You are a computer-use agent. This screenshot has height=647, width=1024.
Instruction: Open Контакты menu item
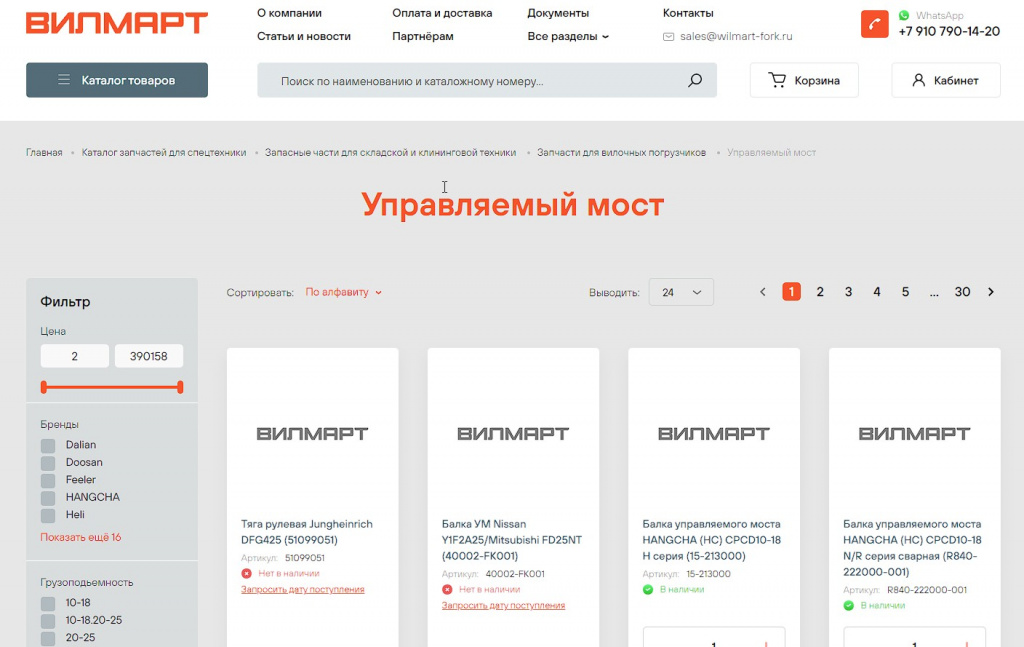pyautogui.click(x=688, y=13)
